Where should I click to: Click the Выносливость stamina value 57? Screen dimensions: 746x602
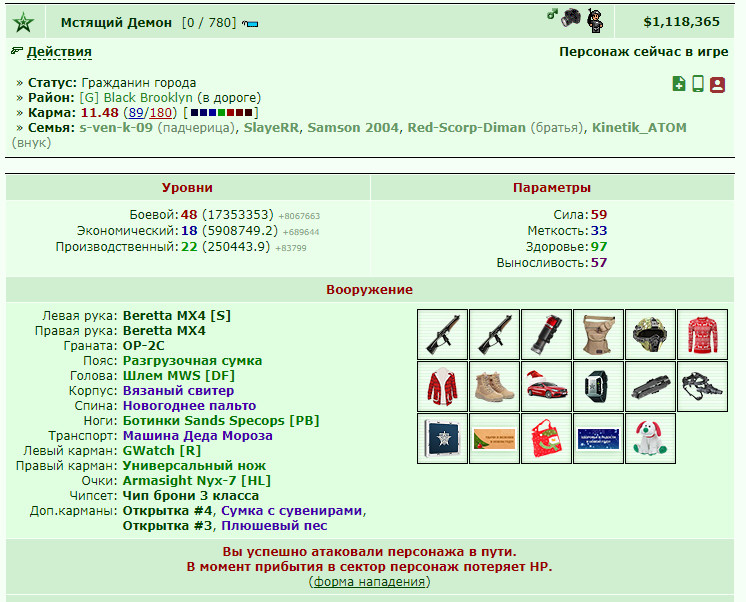pos(599,263)
